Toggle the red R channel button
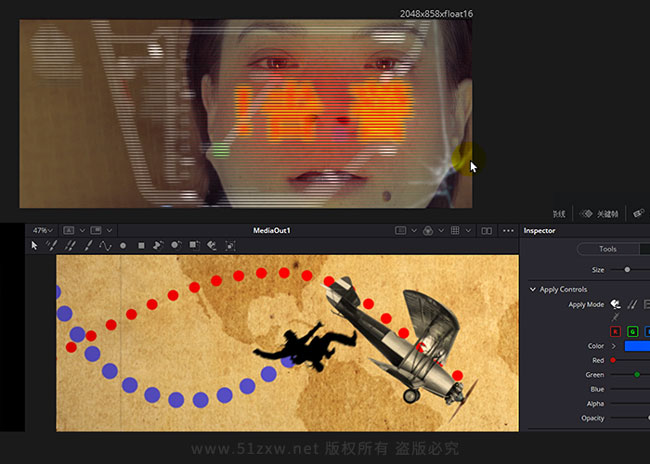Screen dimensions: 650x464 pyautogui.click(x=616, y=331)
